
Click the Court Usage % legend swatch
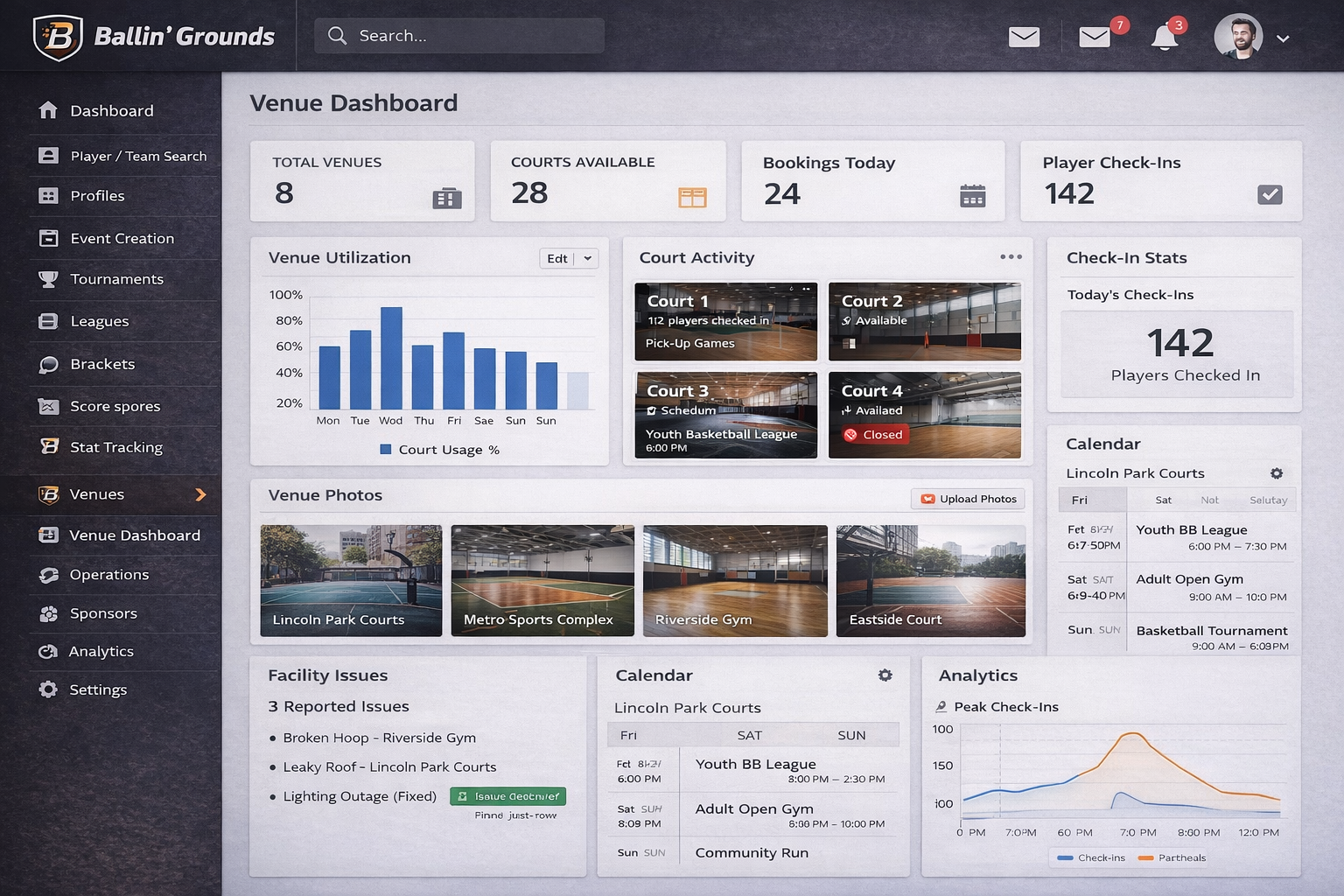click(x=385, y=450)
